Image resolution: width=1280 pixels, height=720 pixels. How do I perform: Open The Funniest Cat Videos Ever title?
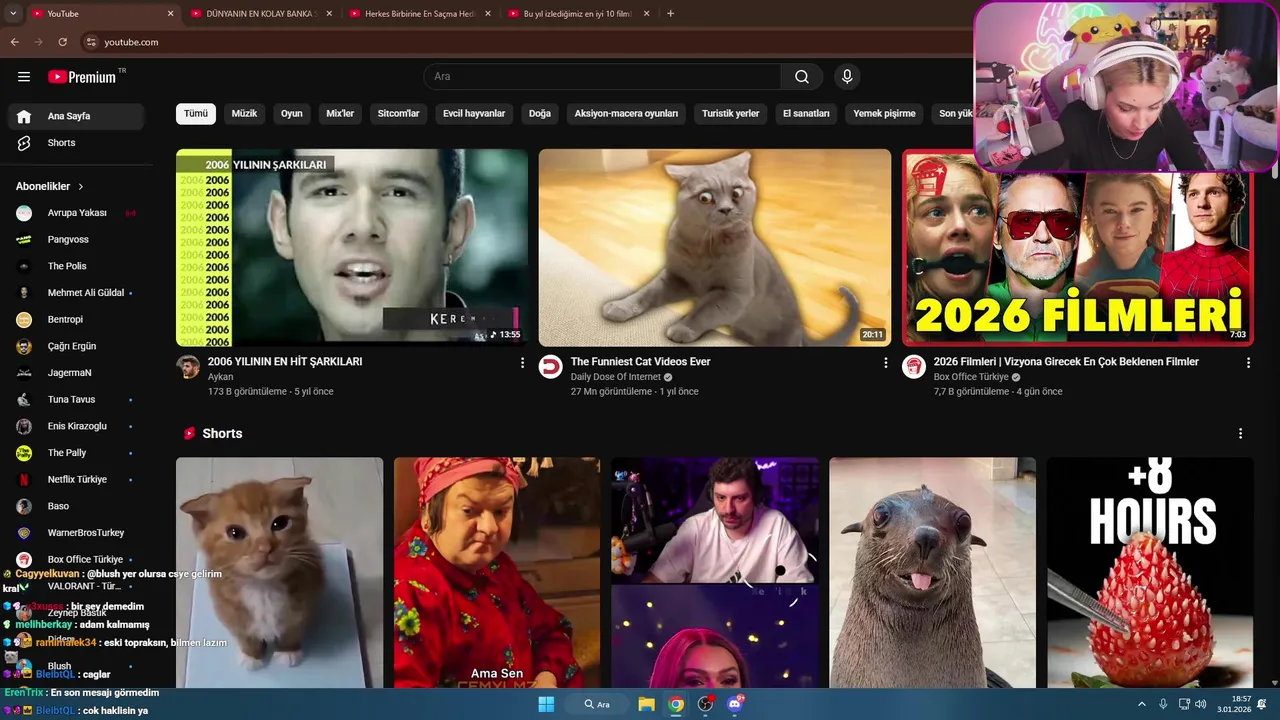(640, 362)
